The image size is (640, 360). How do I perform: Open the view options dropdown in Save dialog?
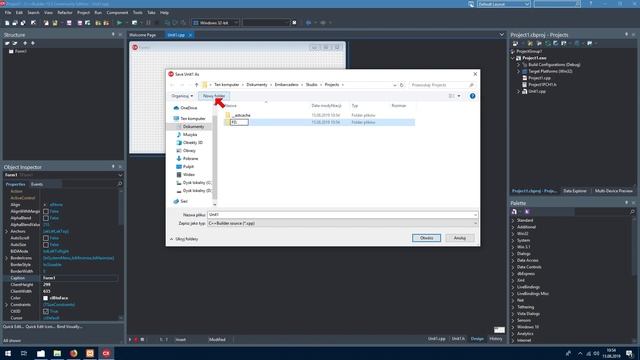459,96
